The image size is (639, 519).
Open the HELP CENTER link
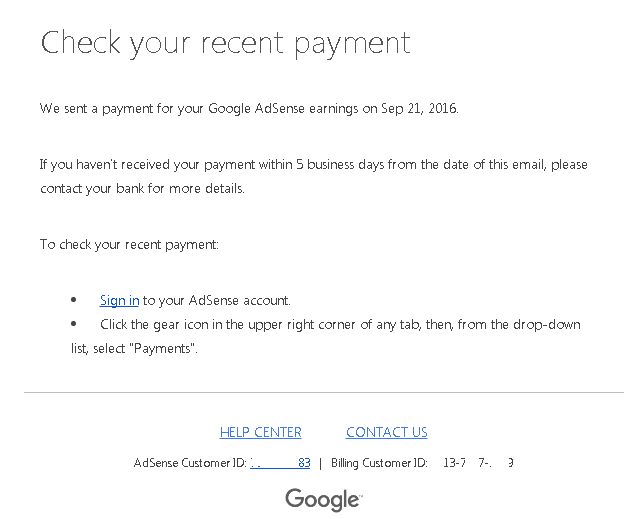(260, 432)
